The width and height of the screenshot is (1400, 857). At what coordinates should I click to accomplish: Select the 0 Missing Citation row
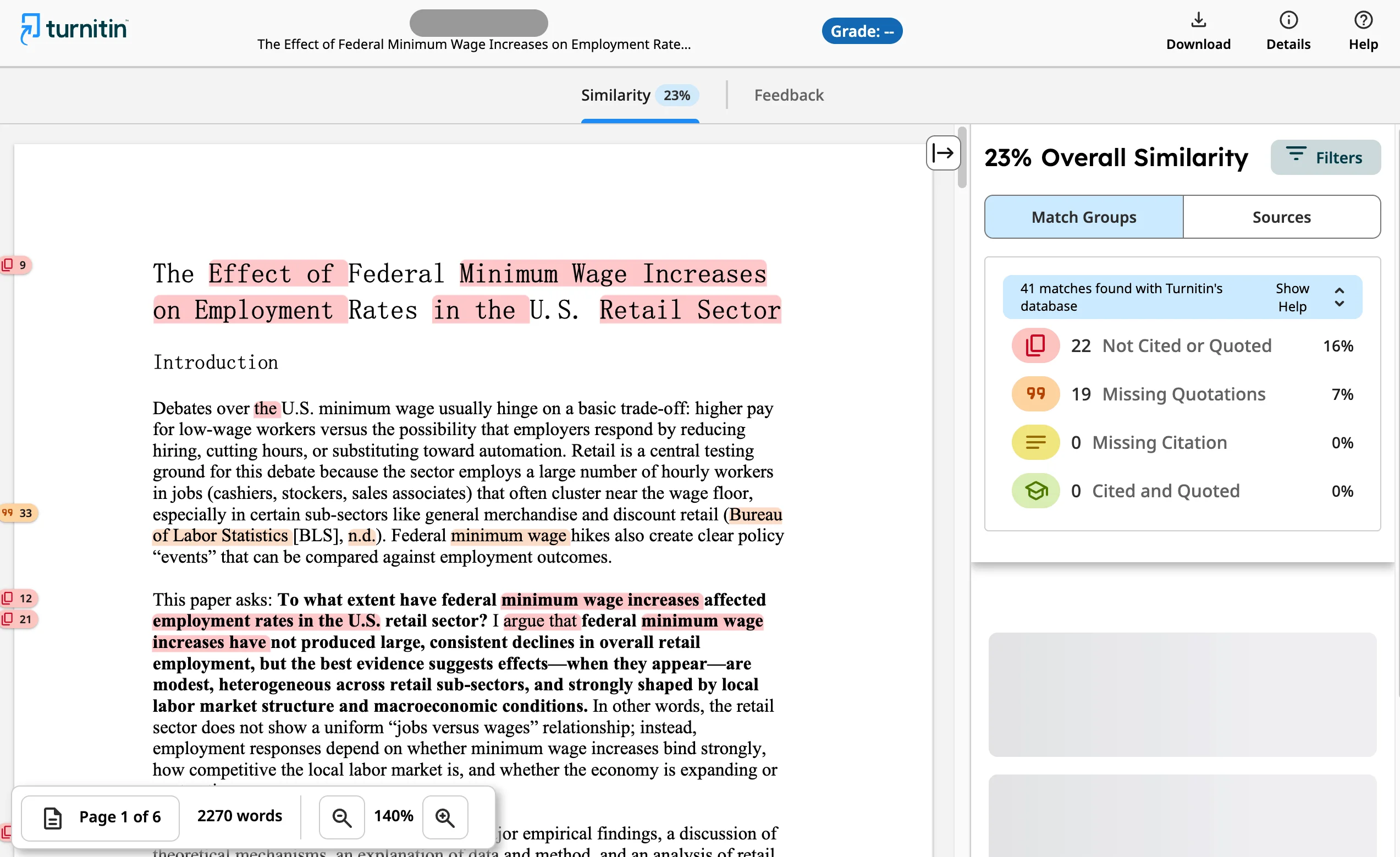(1182, 442)
